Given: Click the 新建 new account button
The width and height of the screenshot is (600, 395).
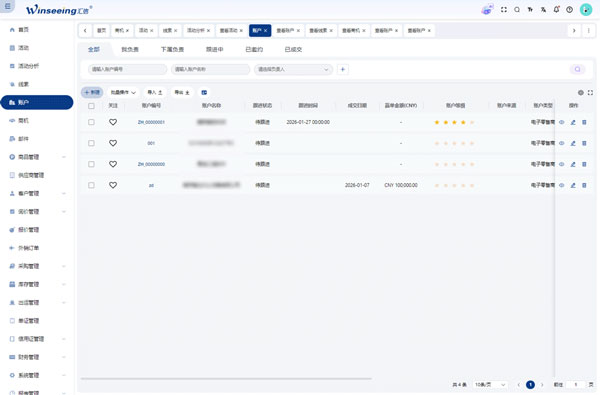Looking at the screenshot, I should [92, 92].
